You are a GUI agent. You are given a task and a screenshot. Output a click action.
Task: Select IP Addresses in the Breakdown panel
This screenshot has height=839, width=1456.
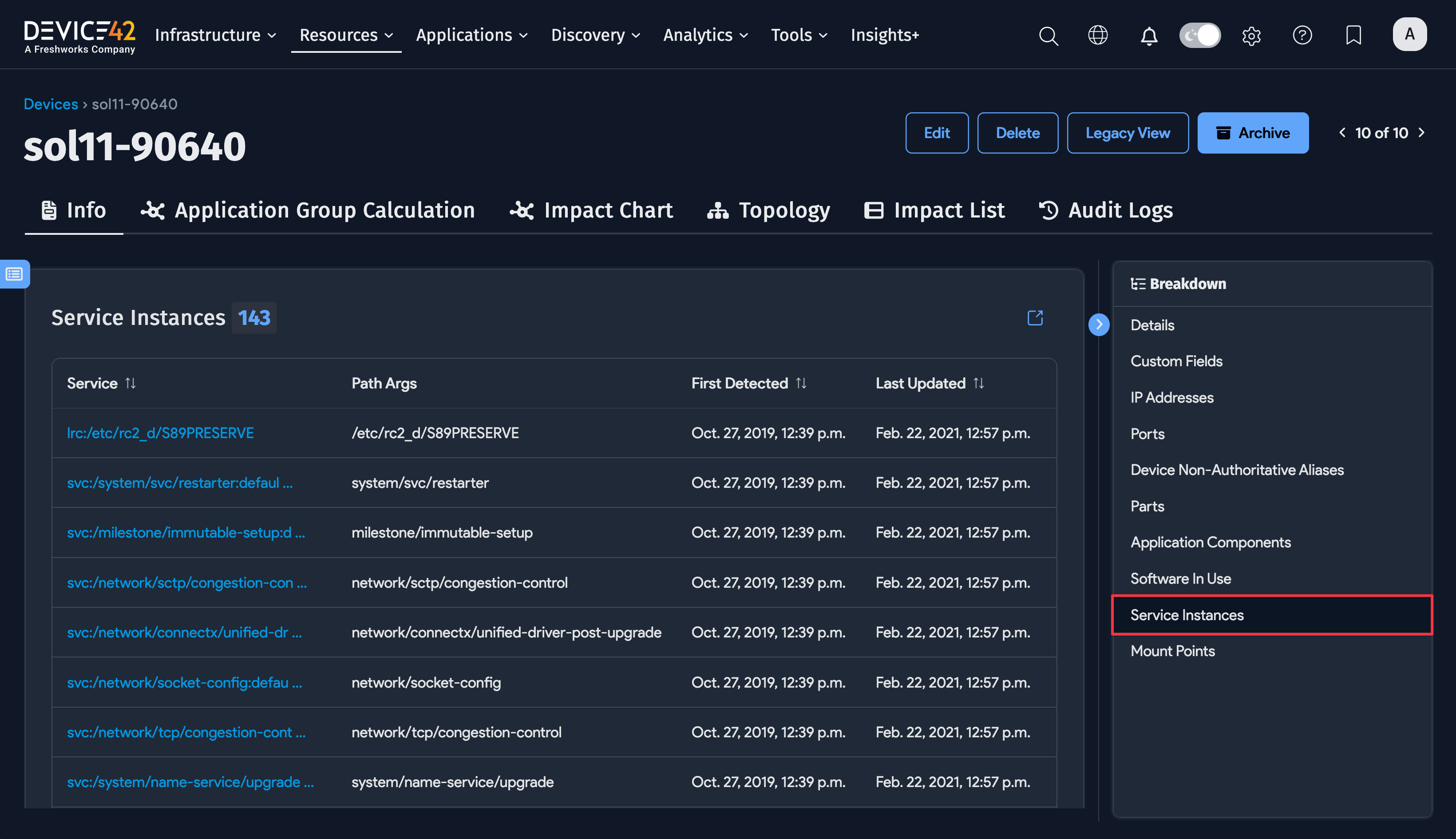[1172, 397]
